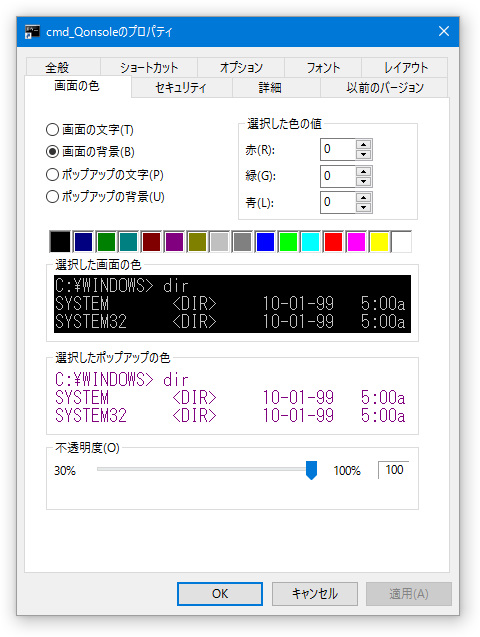Choose the dark navy blue swatch
This screenshot has height=637, width=480.
(83, 242)
